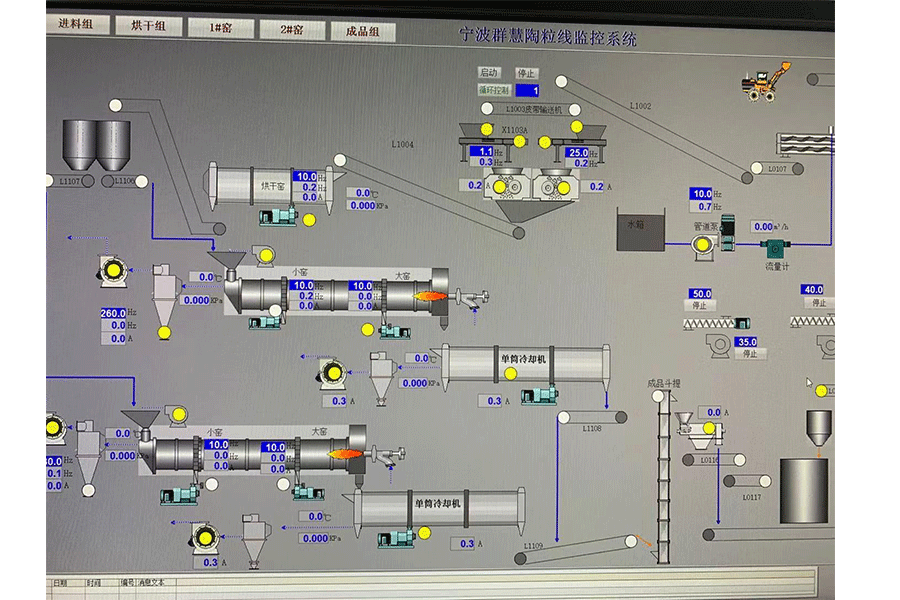Open the 进料组 tab

(x=76, y=24)
